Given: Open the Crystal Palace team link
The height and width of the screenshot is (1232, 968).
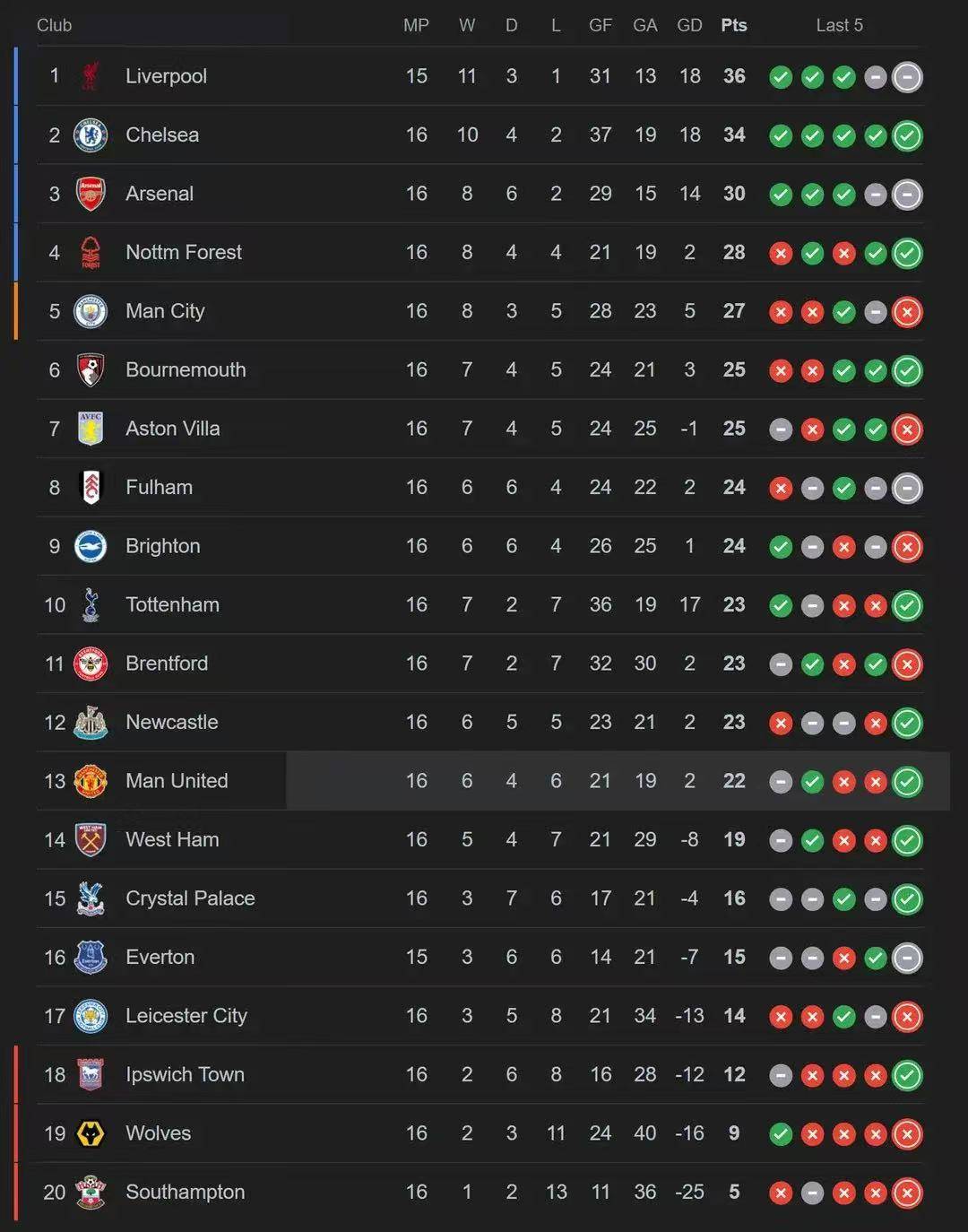Looking at the screenshot, I should 190,898.
